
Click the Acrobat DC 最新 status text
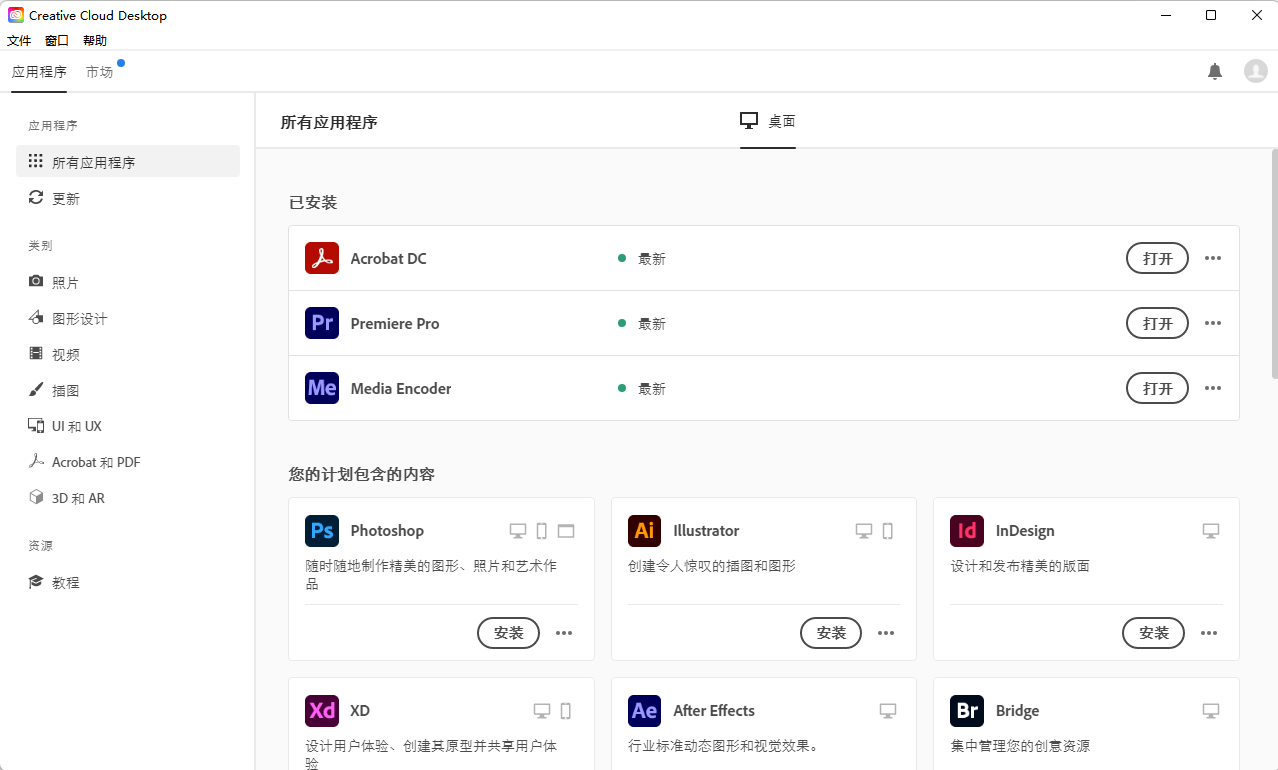[652, 259]
